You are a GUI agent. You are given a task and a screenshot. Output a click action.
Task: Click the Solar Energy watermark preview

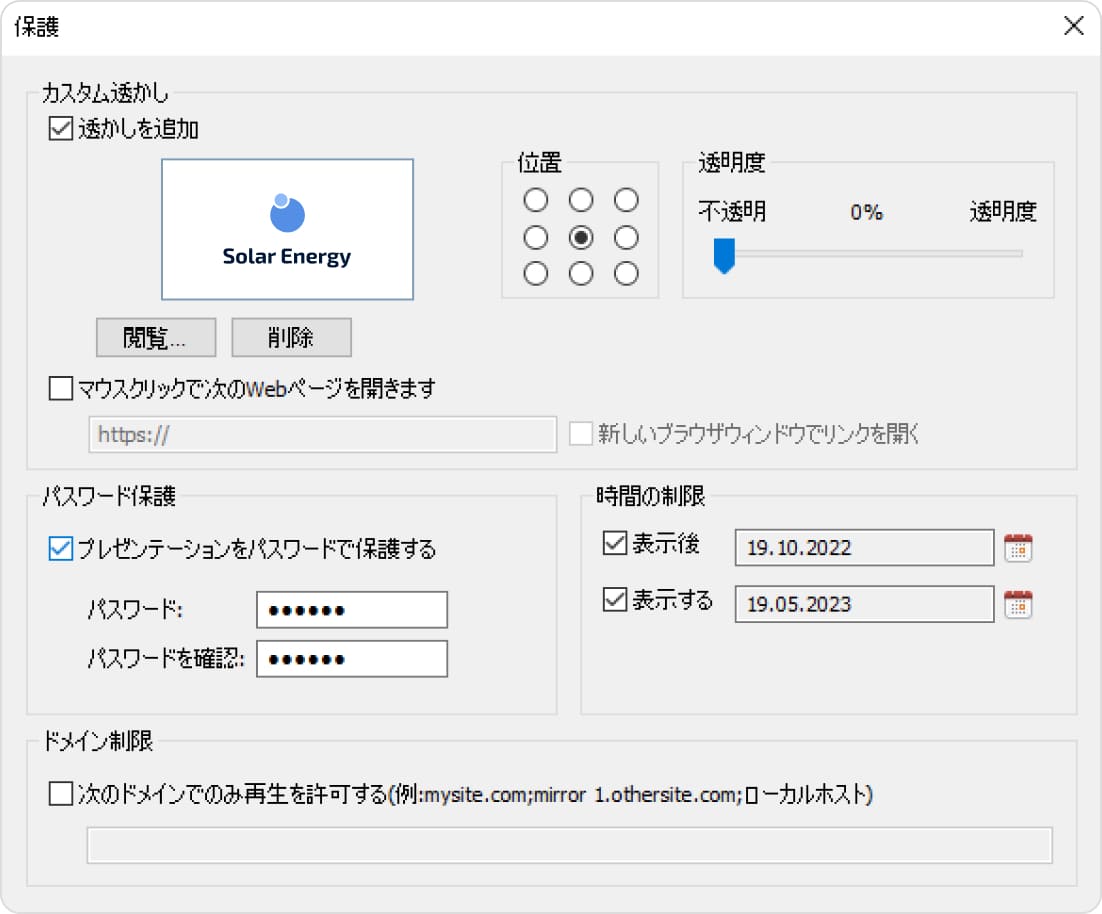(287, 229)
